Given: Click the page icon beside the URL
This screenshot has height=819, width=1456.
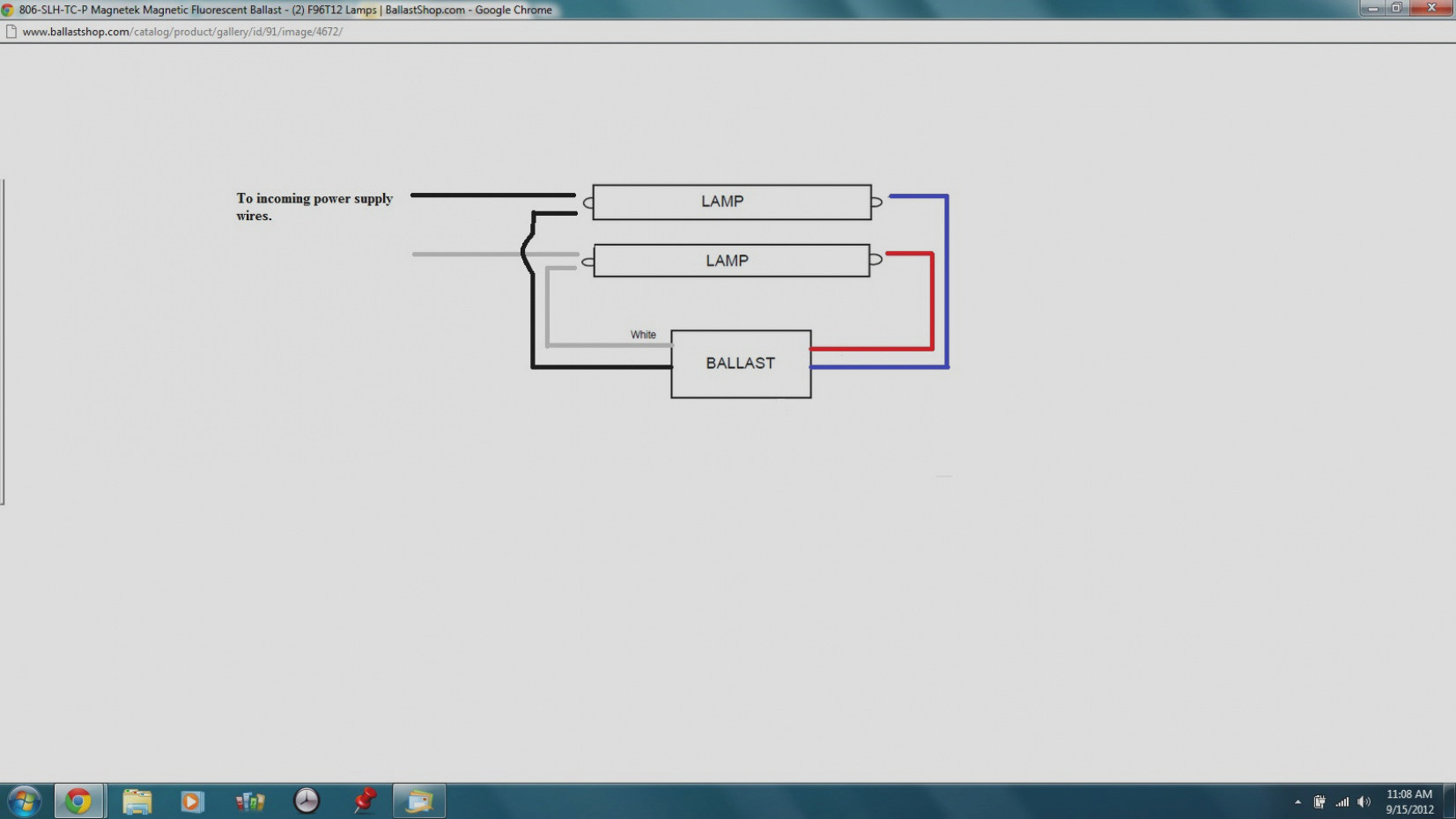Looking at the screenshot, I should click(x=11, y=32).
